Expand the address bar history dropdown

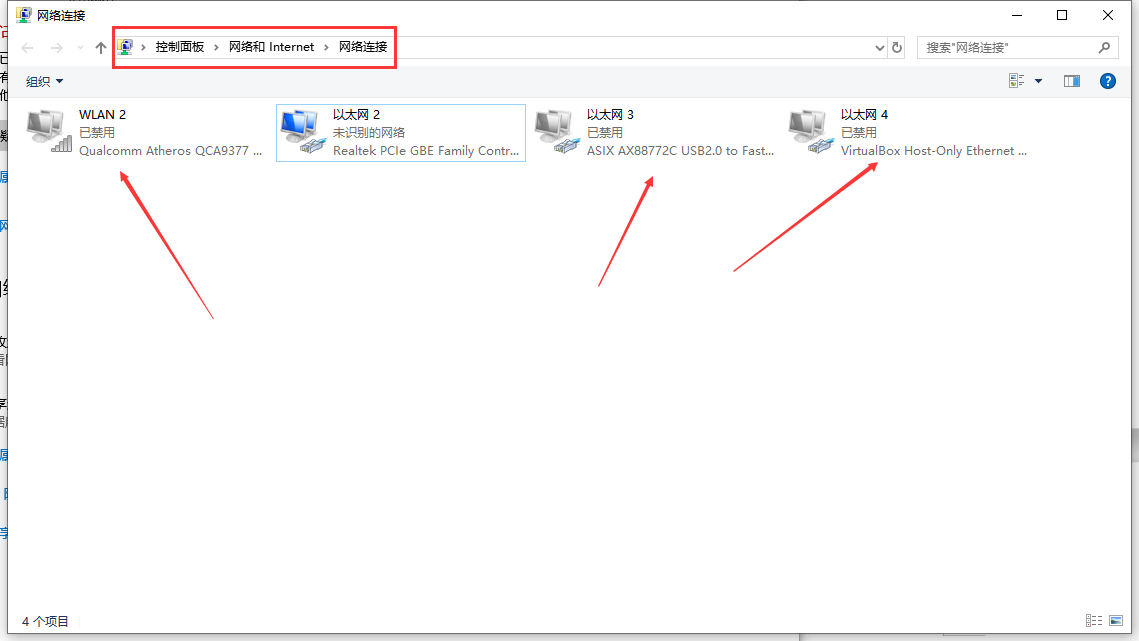[880, 47]
